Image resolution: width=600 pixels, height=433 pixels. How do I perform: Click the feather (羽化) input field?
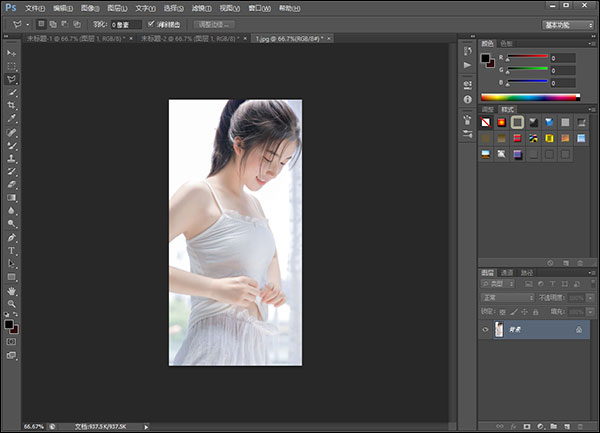[126, 23]
